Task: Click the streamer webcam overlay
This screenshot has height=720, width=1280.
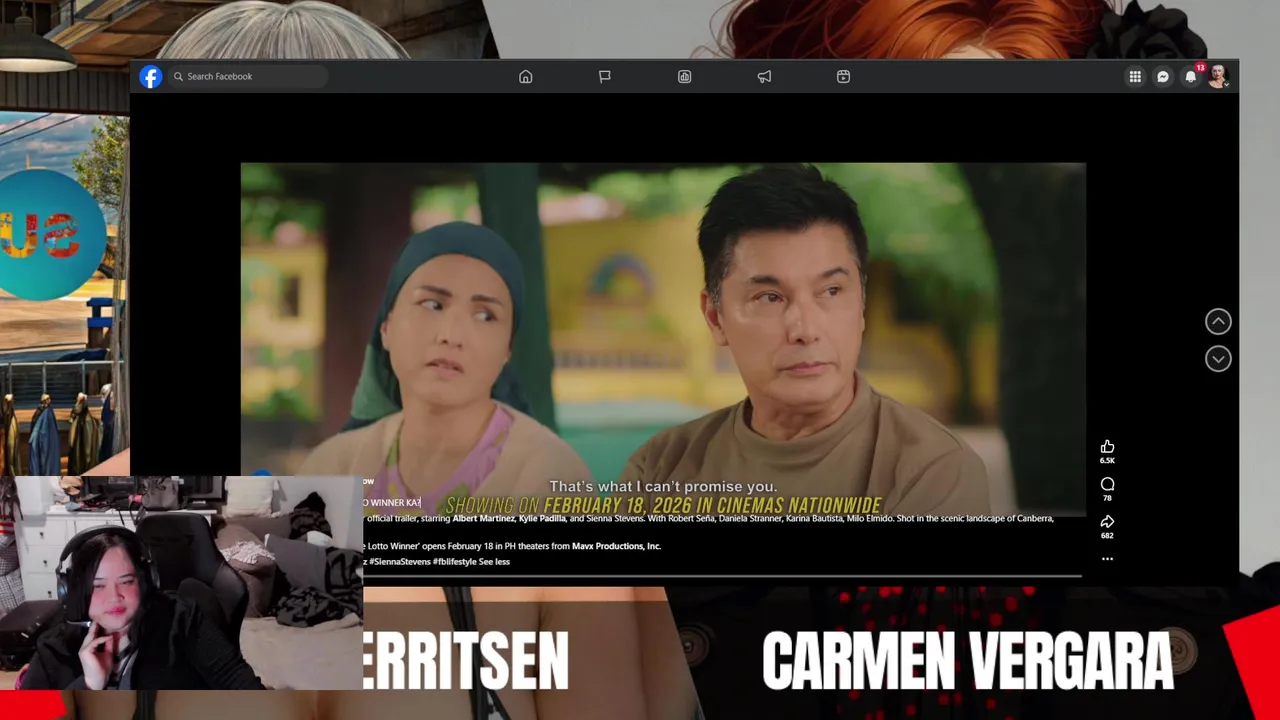Action: click(x=181, y=583)
